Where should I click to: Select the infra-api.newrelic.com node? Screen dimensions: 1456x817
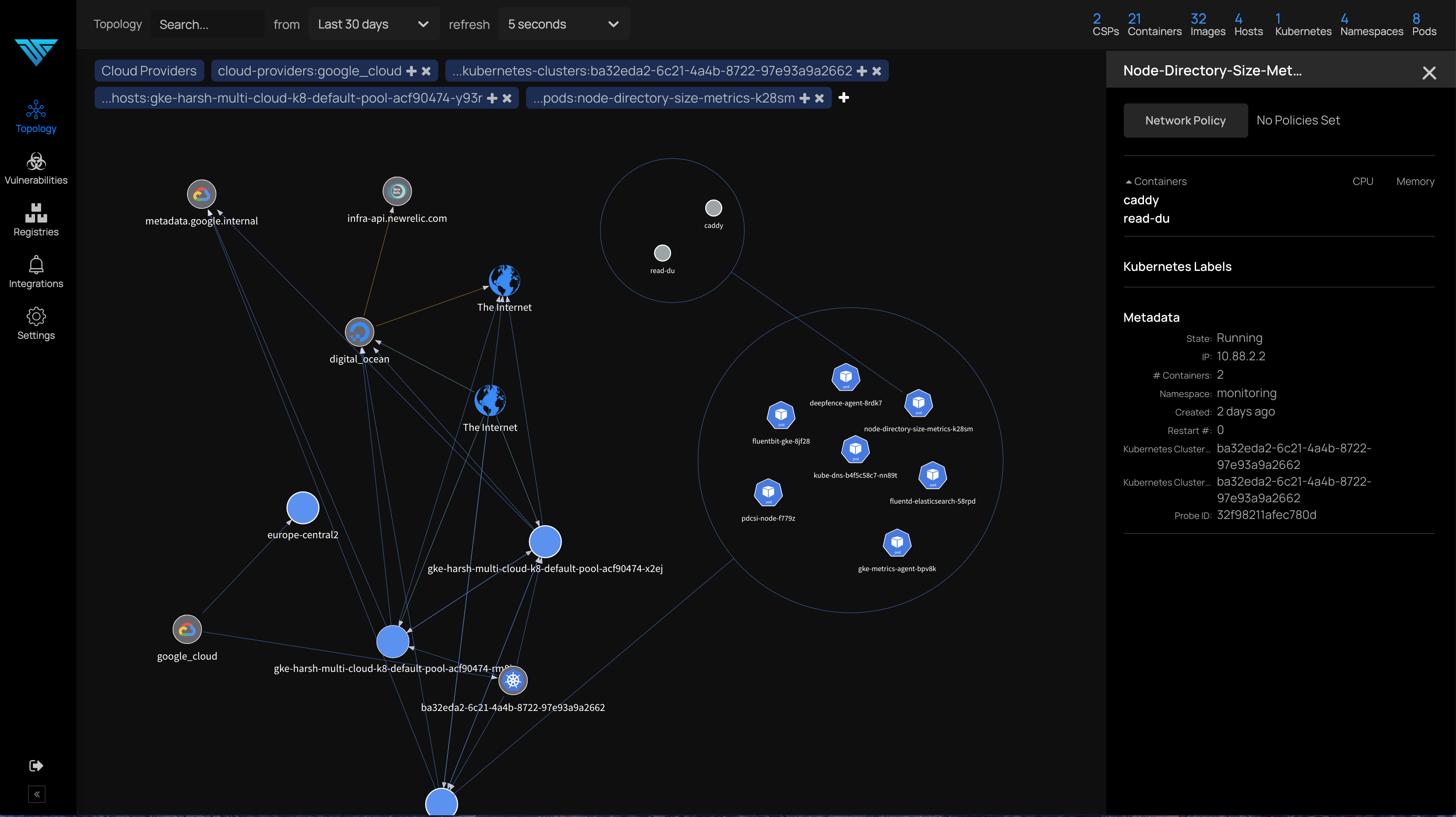pos(397,191)
